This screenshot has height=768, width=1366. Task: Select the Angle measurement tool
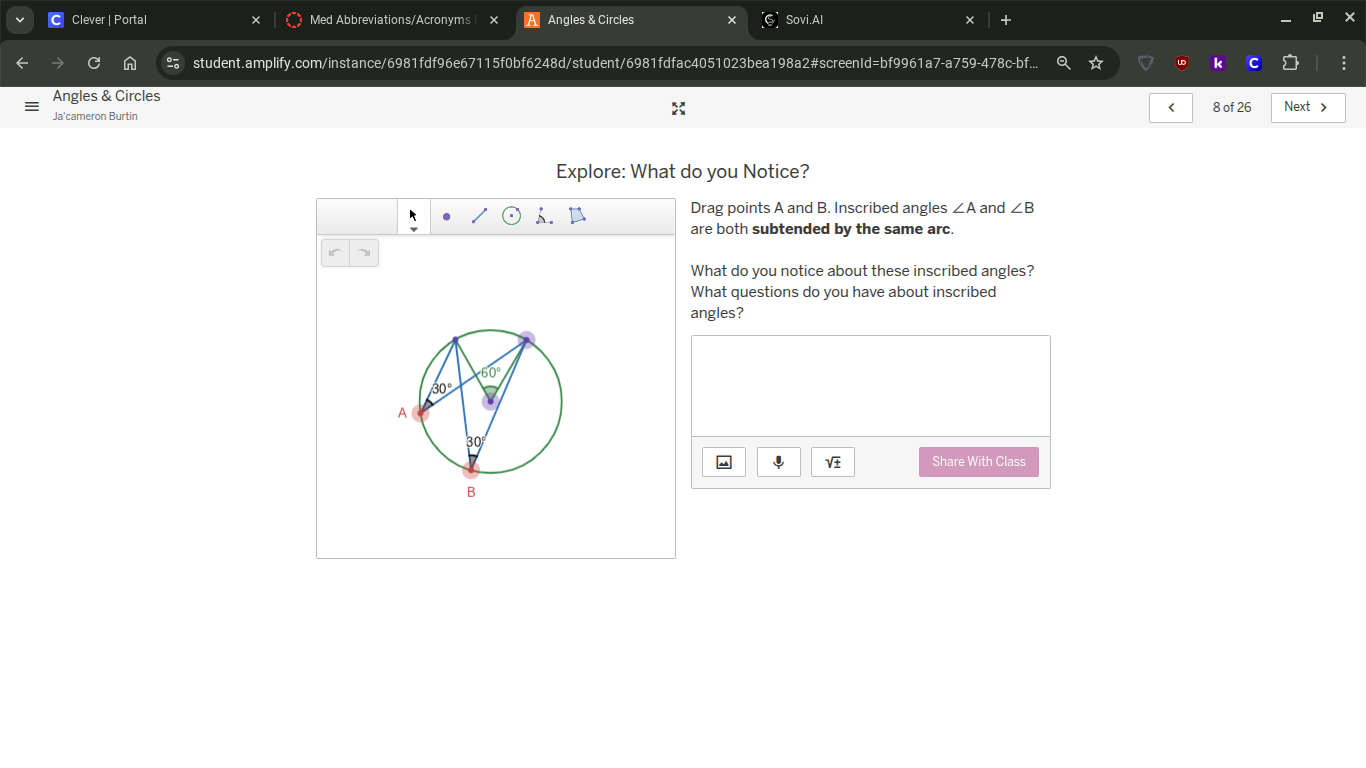click(x=544, y=216)
